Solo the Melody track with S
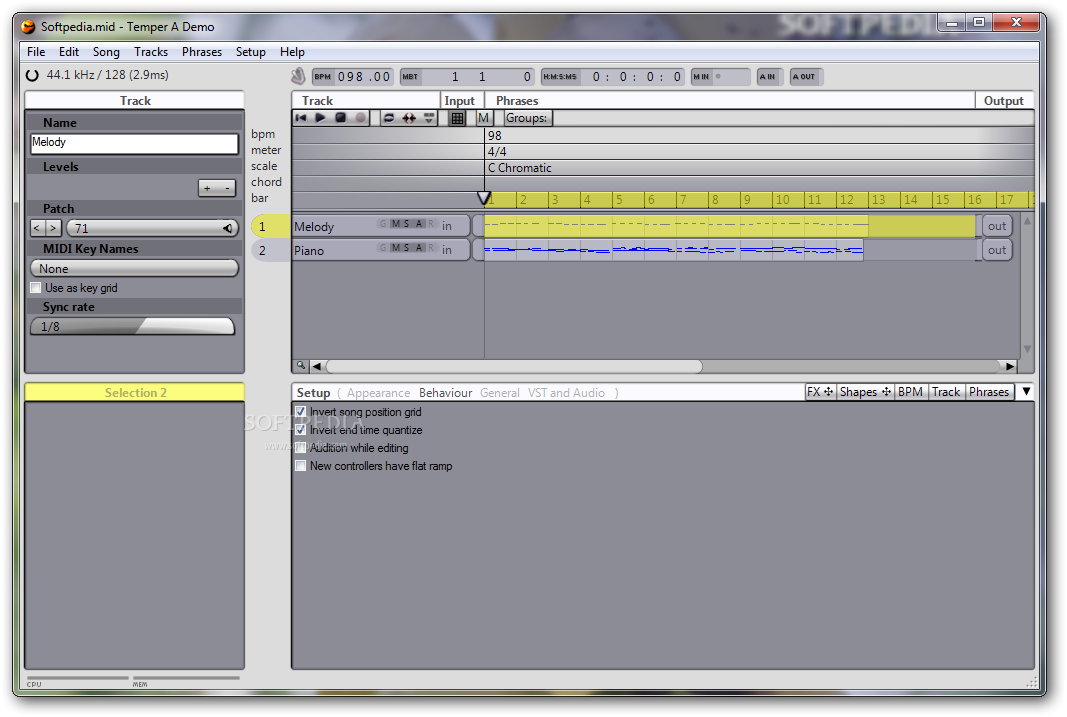This screenshot has height=717, width=1067. 406,224
